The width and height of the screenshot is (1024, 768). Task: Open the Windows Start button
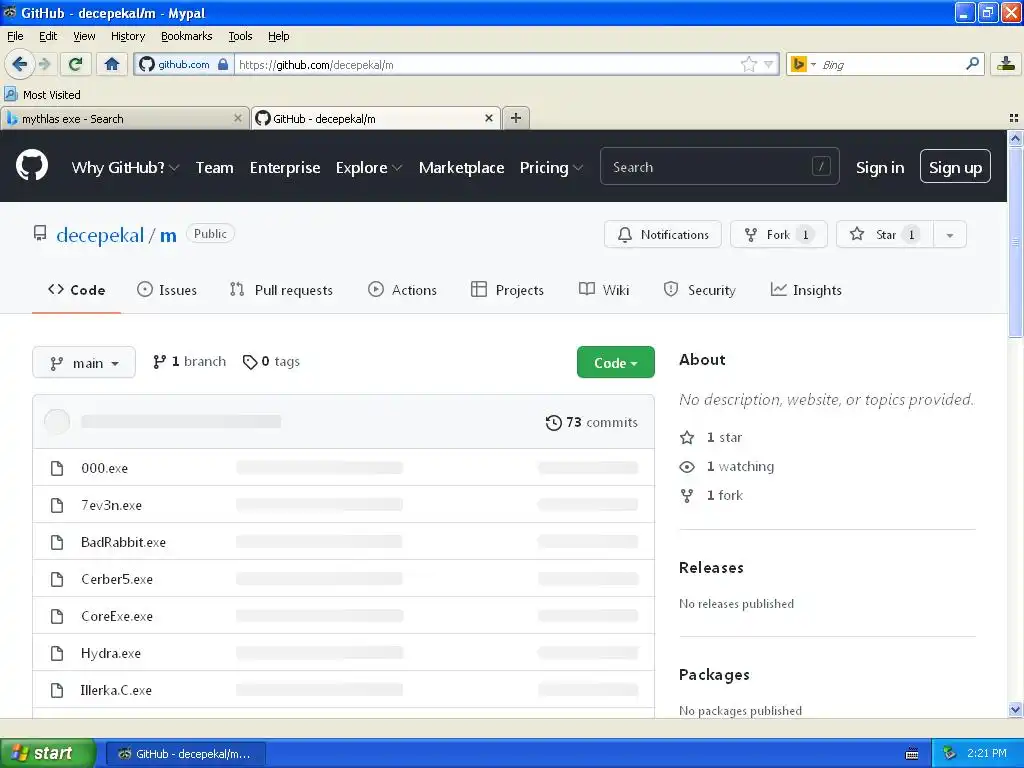coord(47,753)
